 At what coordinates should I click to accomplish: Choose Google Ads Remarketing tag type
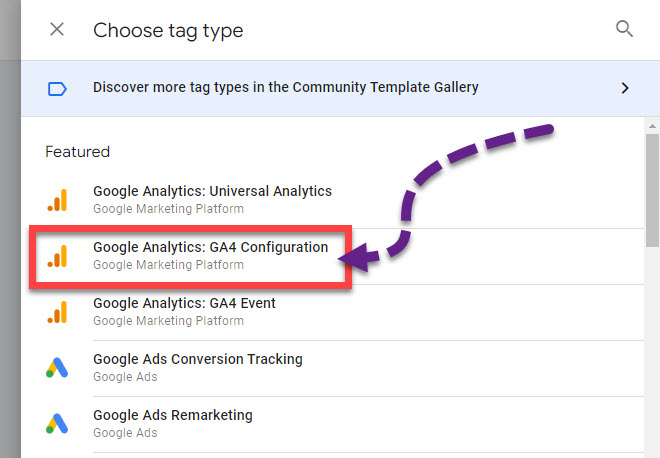click(x=172, y=415)
